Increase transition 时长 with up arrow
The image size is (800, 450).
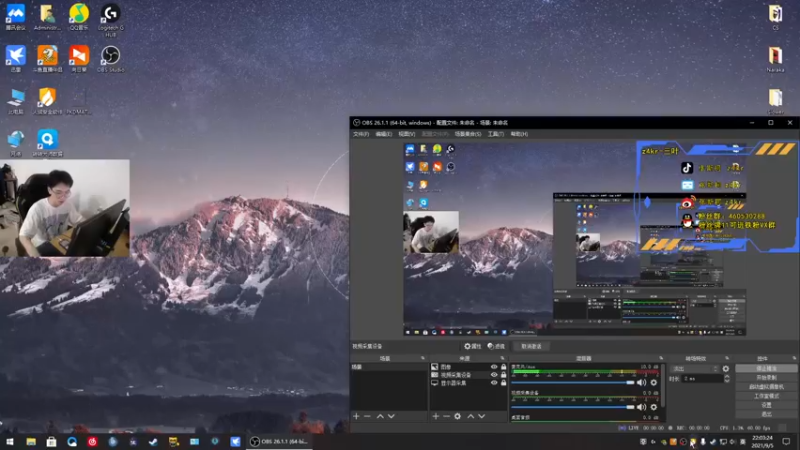727,377
